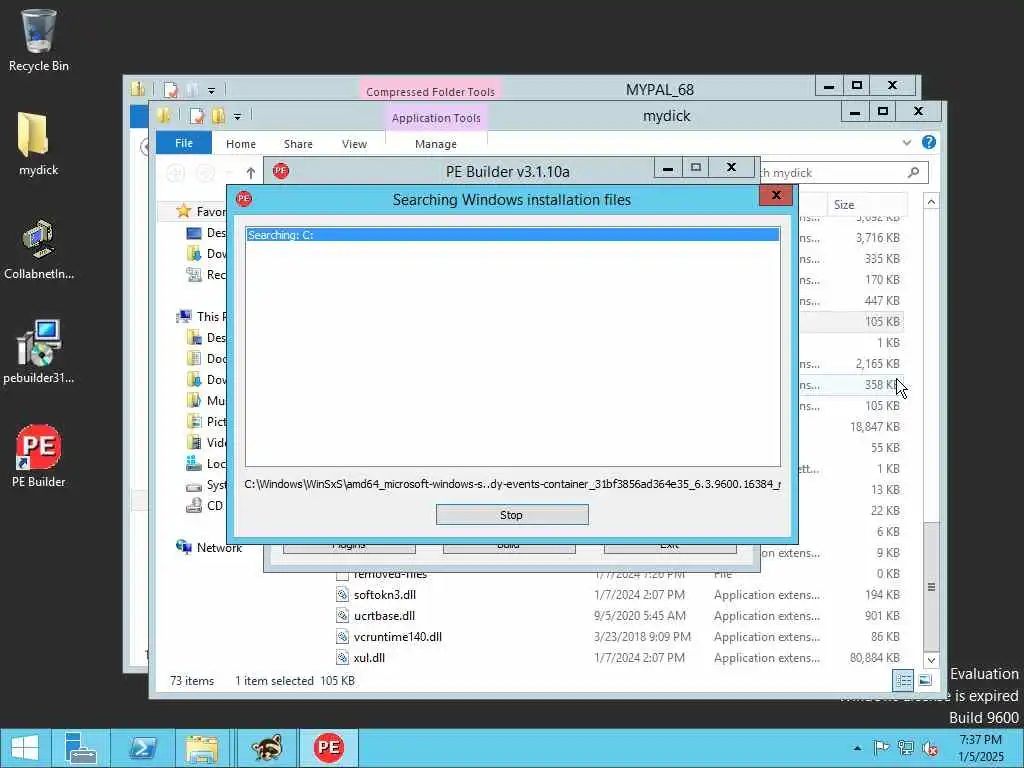Image resolution: width=1024 pixels, height=768 pixels.
Task: Click the MYPAL_68 window title bar
Action: (x=659, y=89)
